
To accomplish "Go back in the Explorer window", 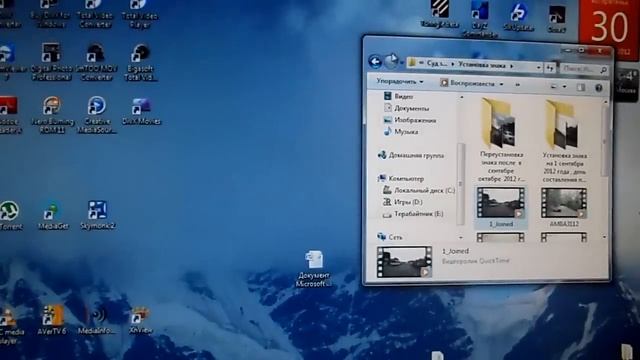I will pos(375,62).
